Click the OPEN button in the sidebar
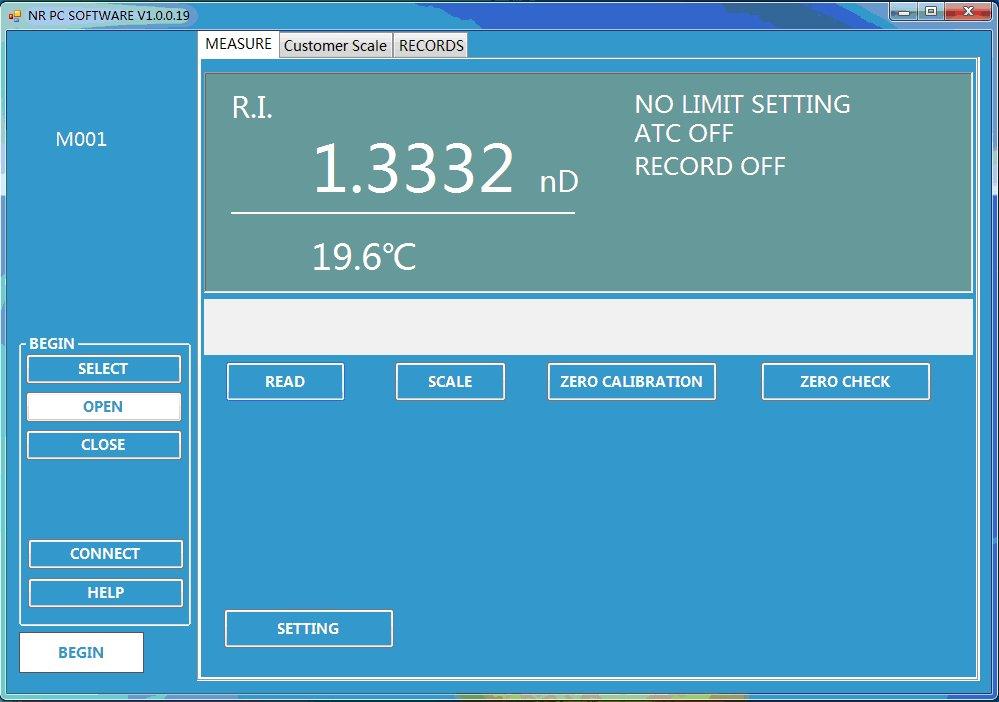Image resolution: width=999 pixels, height=702 pixels. [x=103, y=407]
